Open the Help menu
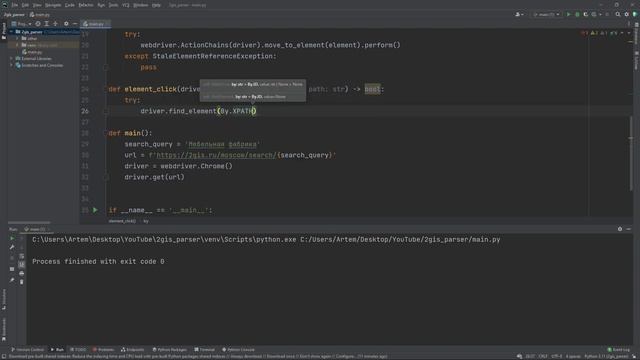Image resolution: width=640 pixels, height=360 pixels. (x=156, y=5)
